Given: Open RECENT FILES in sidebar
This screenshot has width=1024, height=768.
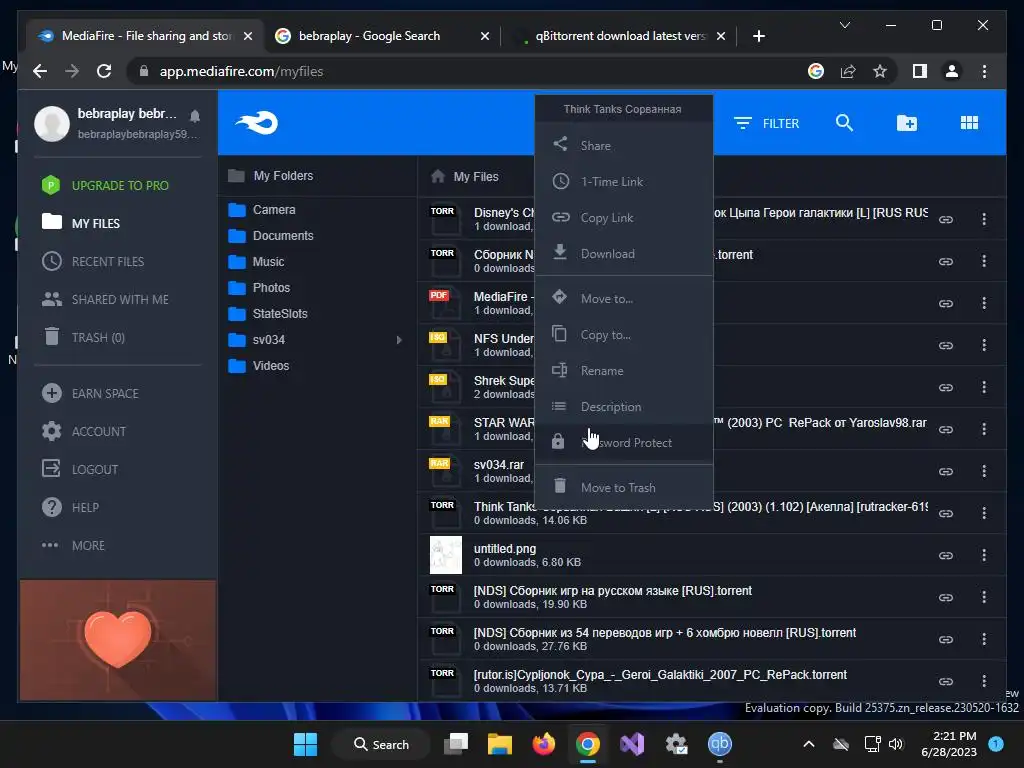Looking at the screenshot, I should (93, 261).
